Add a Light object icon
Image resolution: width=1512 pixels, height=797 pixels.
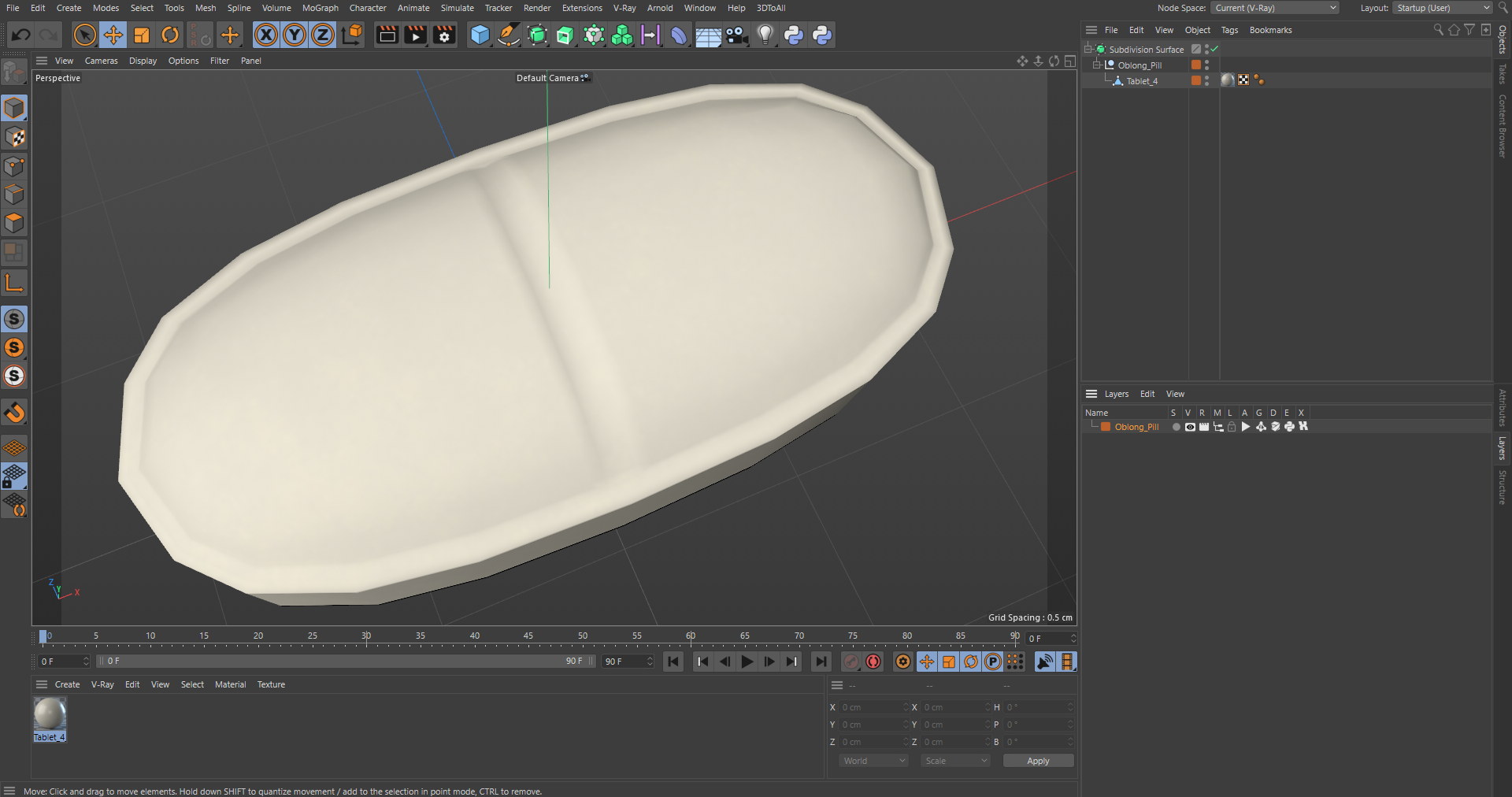[x=765, y=35]
